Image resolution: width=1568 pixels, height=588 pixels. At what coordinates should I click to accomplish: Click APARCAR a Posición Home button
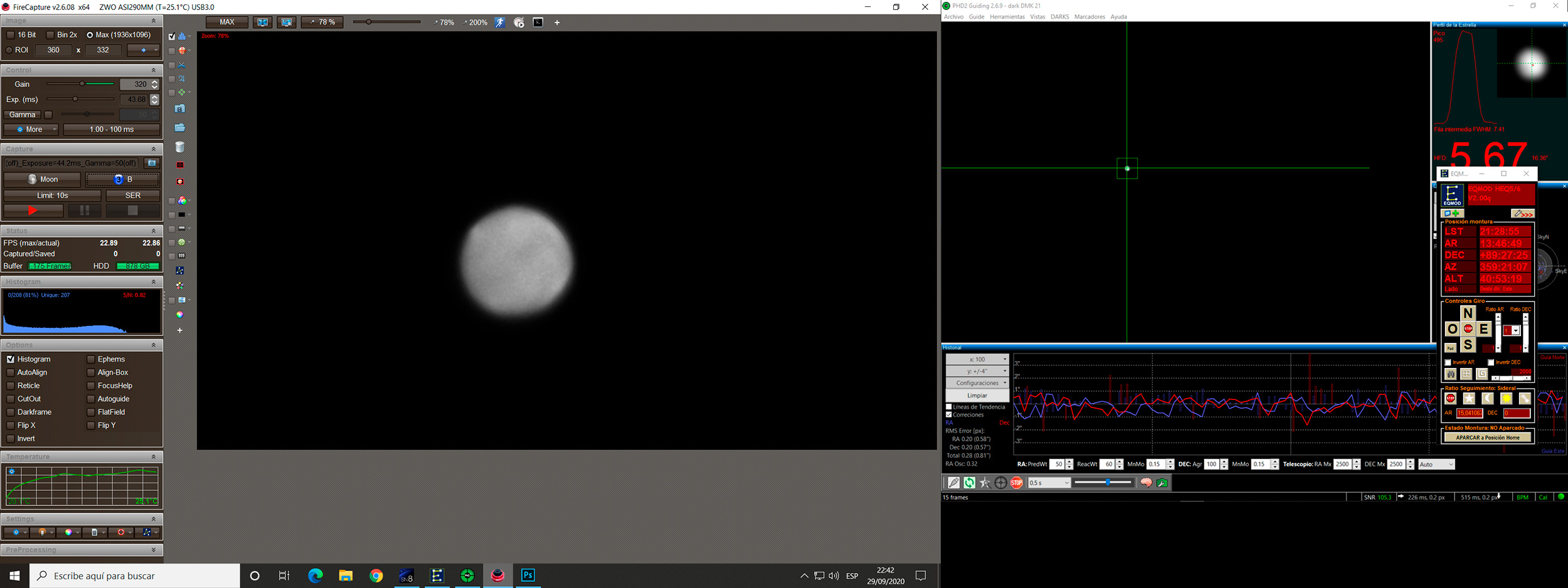pos(1488,438)
